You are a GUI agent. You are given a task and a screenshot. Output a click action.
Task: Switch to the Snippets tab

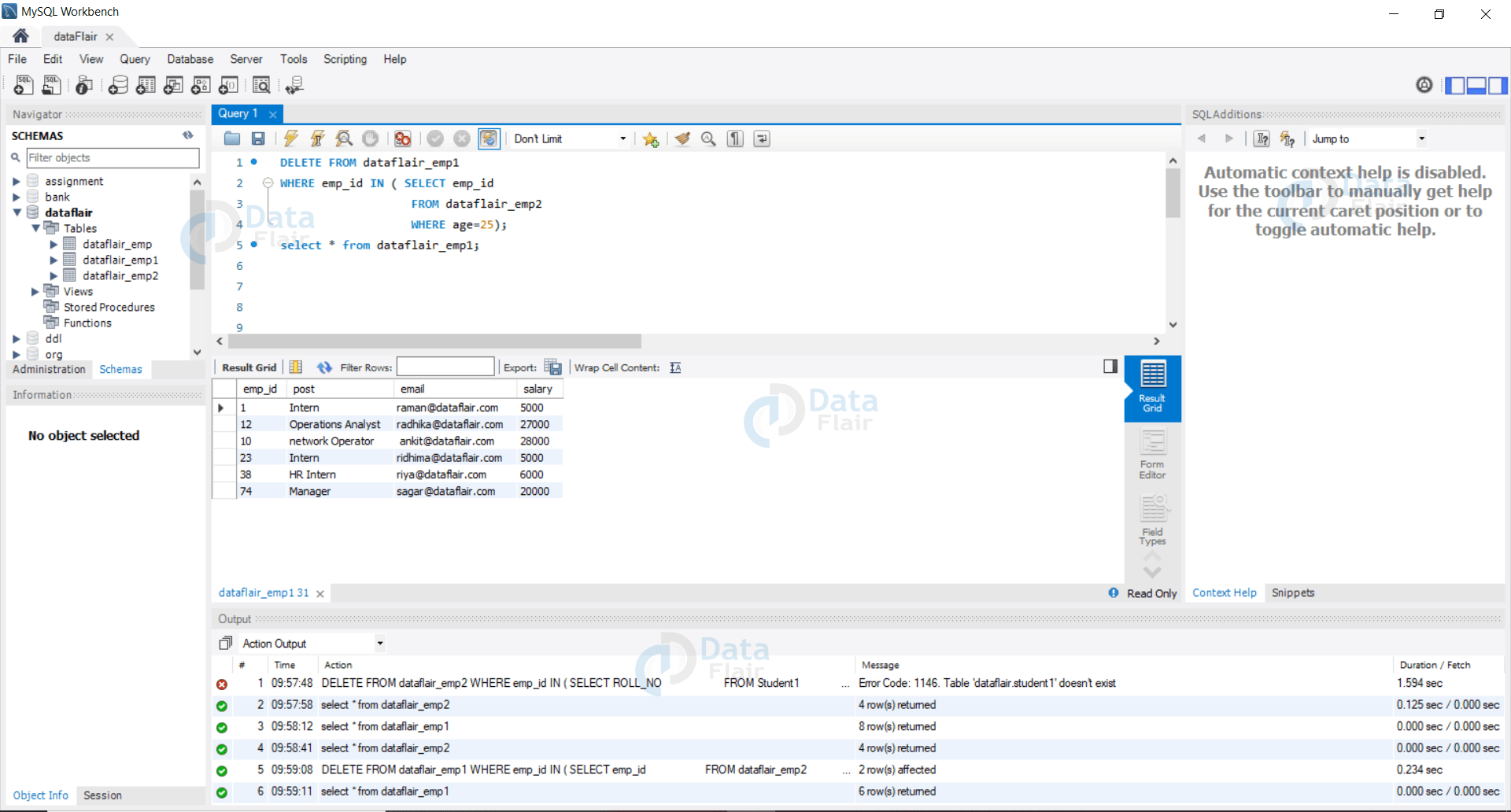(1293, 592)
